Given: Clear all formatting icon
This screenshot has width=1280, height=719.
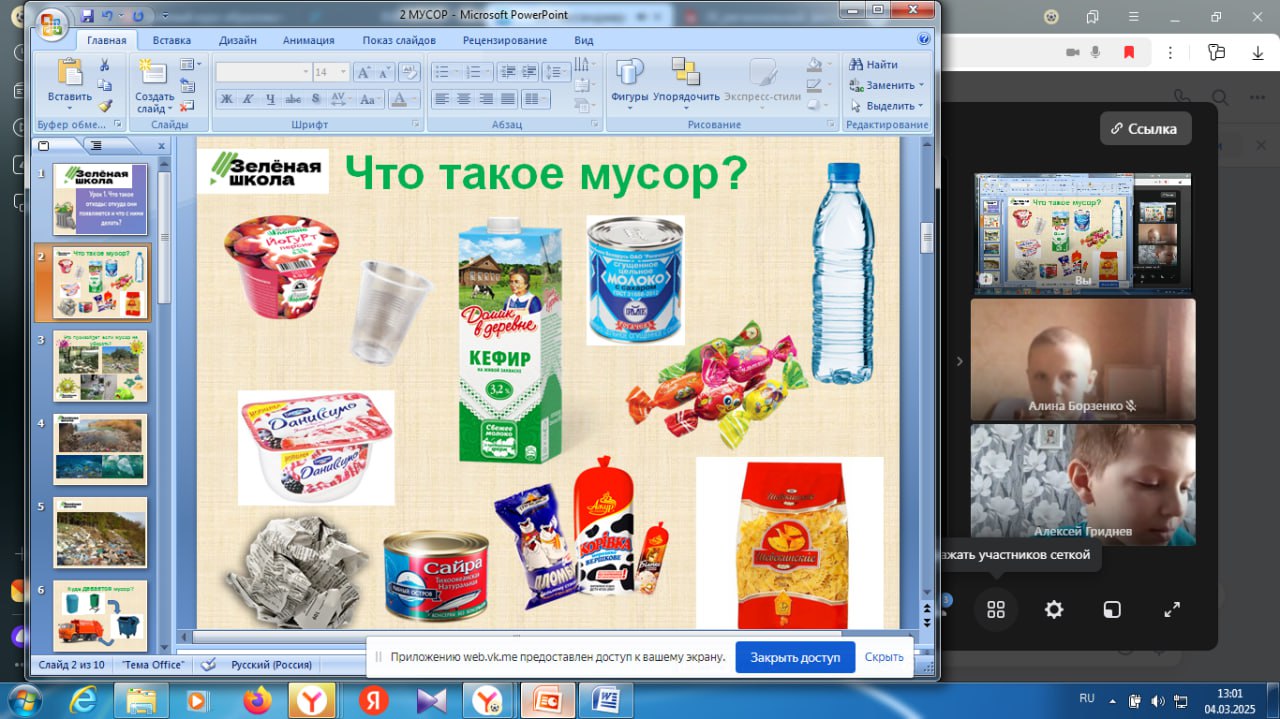Looking at the screenshot, I should (409, 72).
